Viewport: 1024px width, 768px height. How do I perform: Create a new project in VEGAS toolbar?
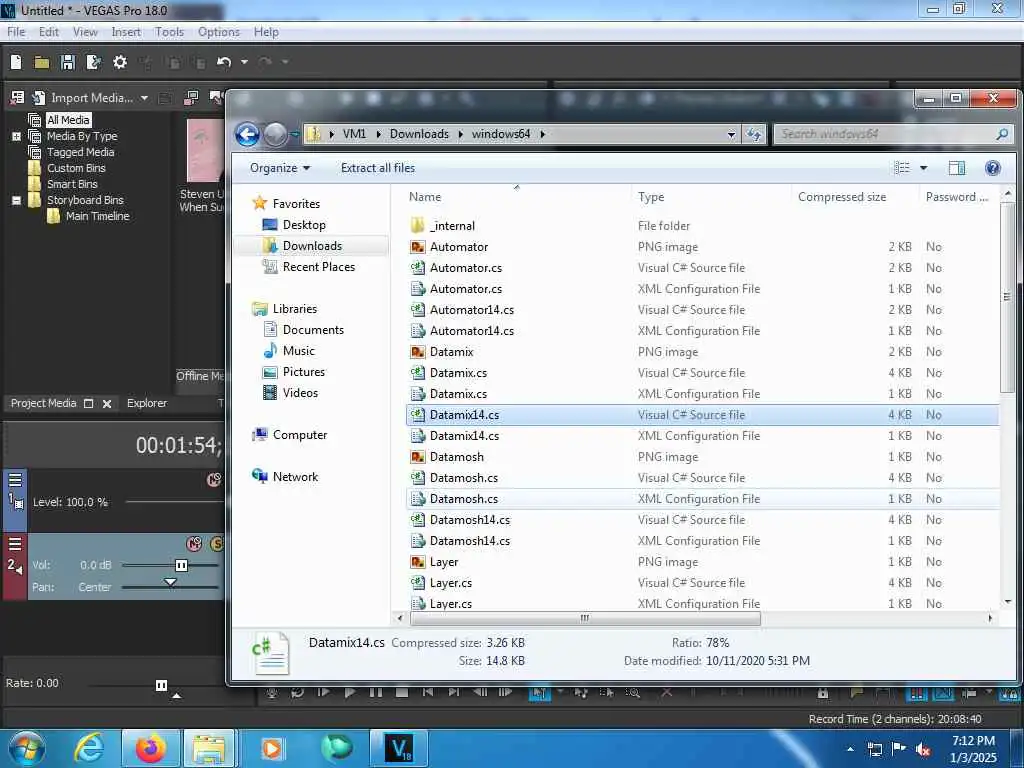[x=16, y=62]
